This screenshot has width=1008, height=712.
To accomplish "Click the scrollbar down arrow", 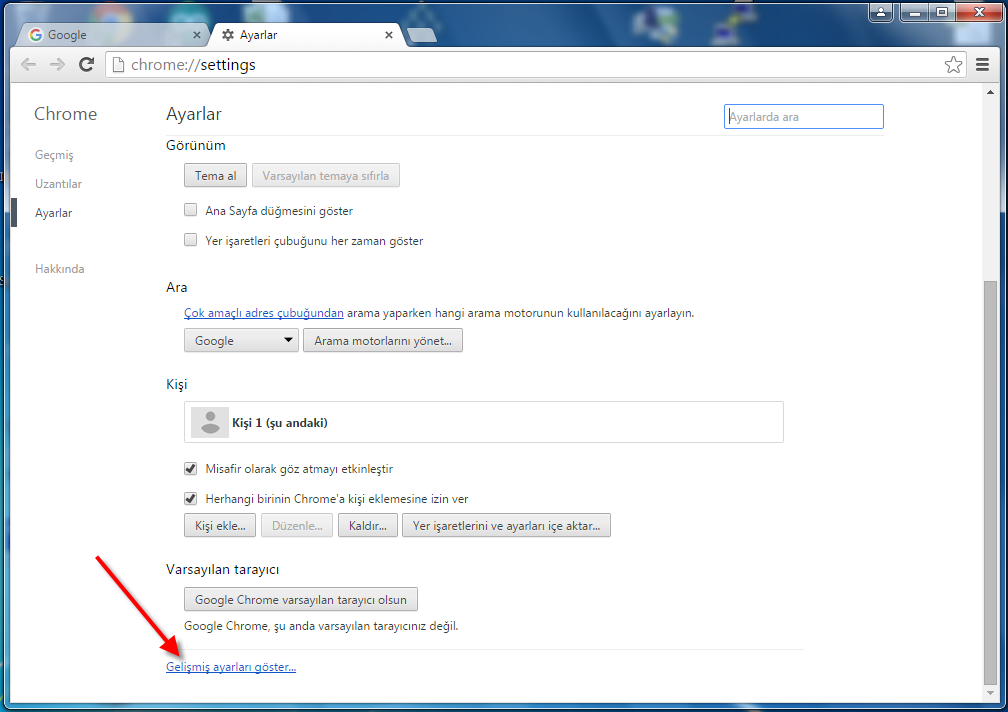I will coord(991,693).
